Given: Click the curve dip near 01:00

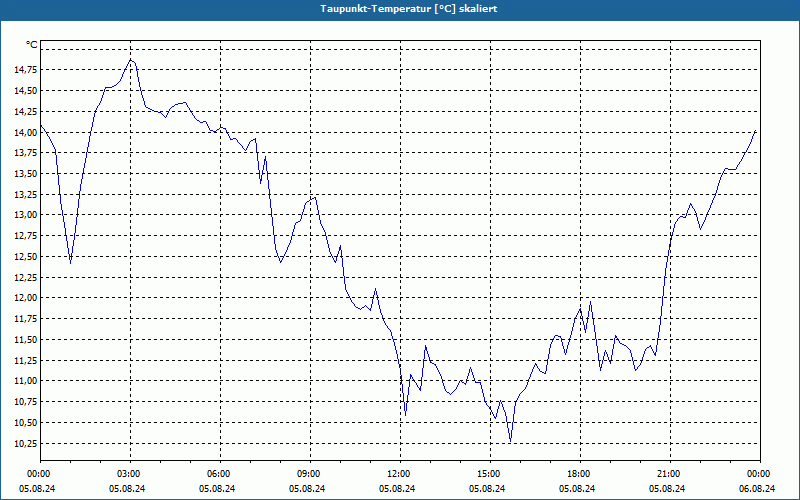Looking at the screenshot, I should (70, 263).
